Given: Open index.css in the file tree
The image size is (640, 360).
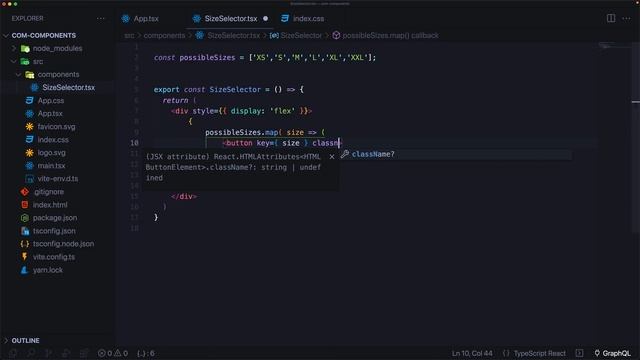Looking at the screenshot, I should point(53,140).
